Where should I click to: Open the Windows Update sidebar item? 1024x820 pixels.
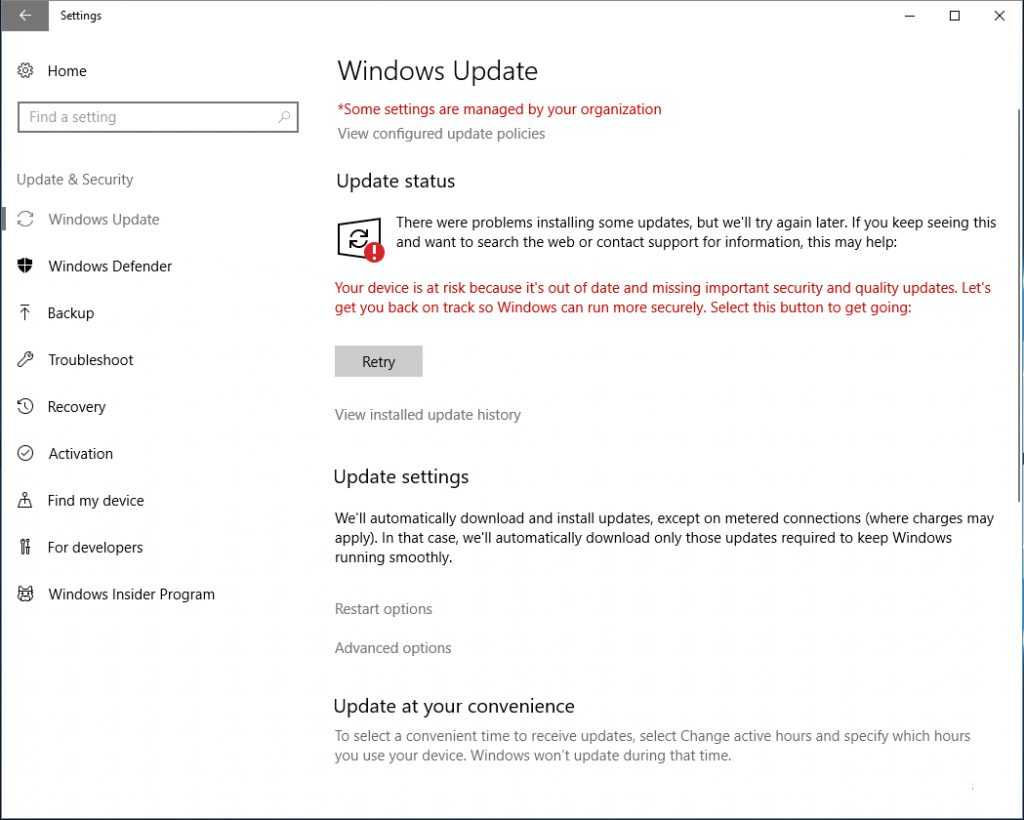(104, 220)
